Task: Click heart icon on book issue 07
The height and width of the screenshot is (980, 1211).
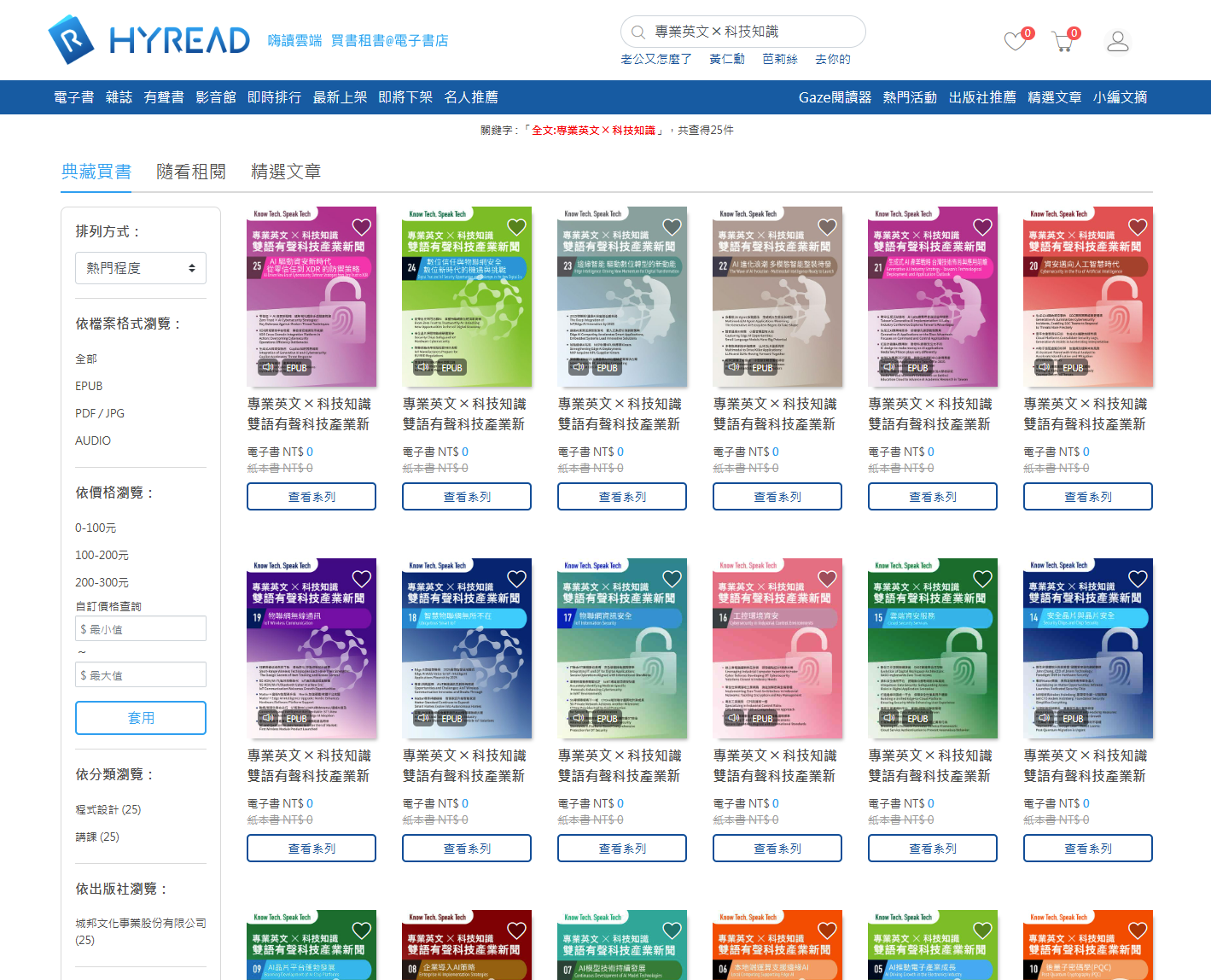Action: (672, 930)
